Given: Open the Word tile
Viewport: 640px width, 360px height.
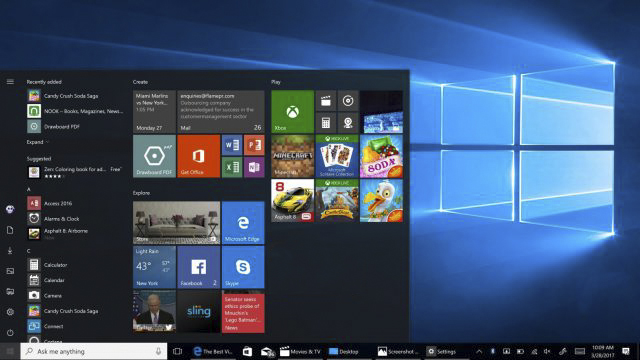Looking at the screenshot, I should click(232, 145).
